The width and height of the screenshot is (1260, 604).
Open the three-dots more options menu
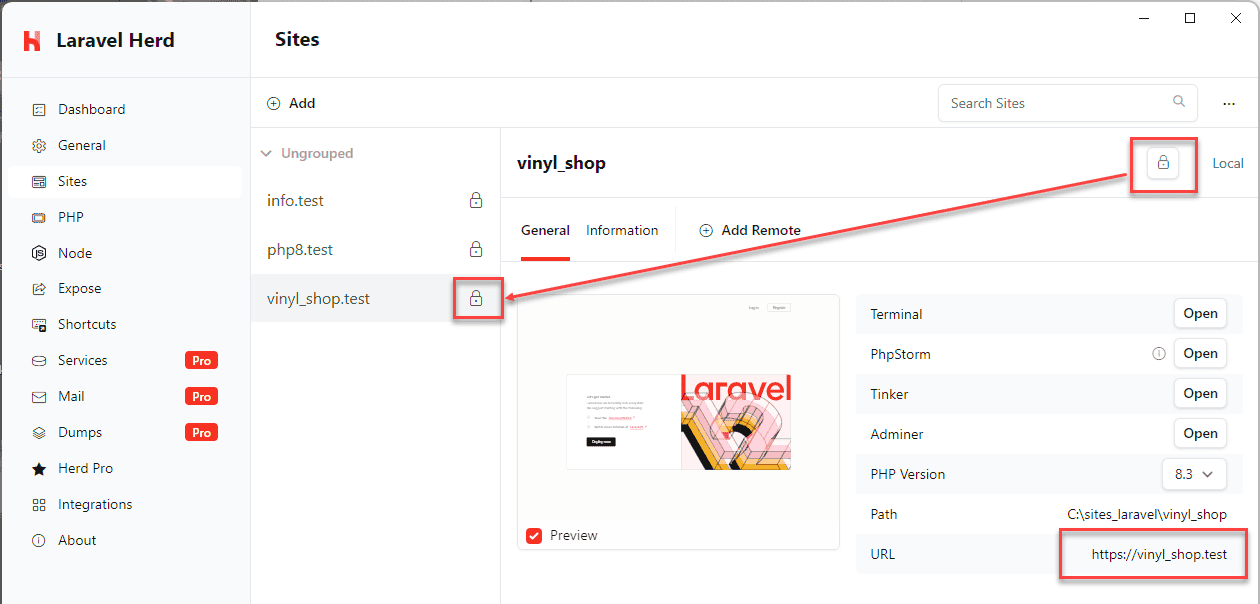(1229, 104)
